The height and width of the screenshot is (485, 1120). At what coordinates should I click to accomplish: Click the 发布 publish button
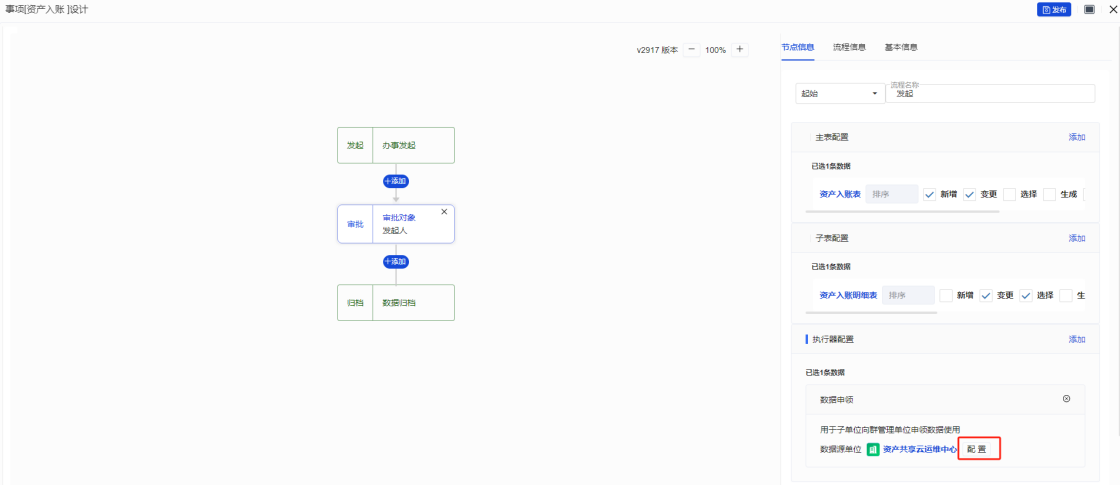click(1053, 9)
